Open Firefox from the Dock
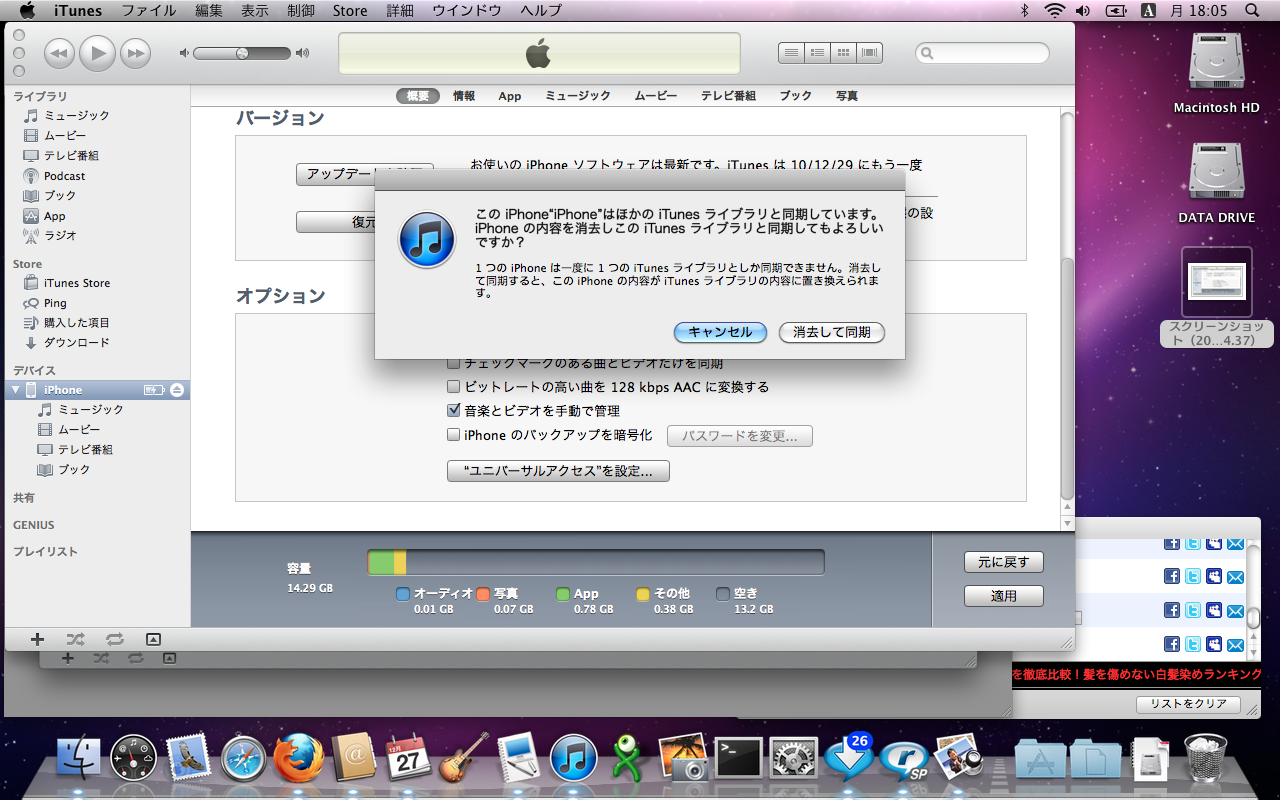This screenshot has height=800, width=1280. click(x=299, y=757)
